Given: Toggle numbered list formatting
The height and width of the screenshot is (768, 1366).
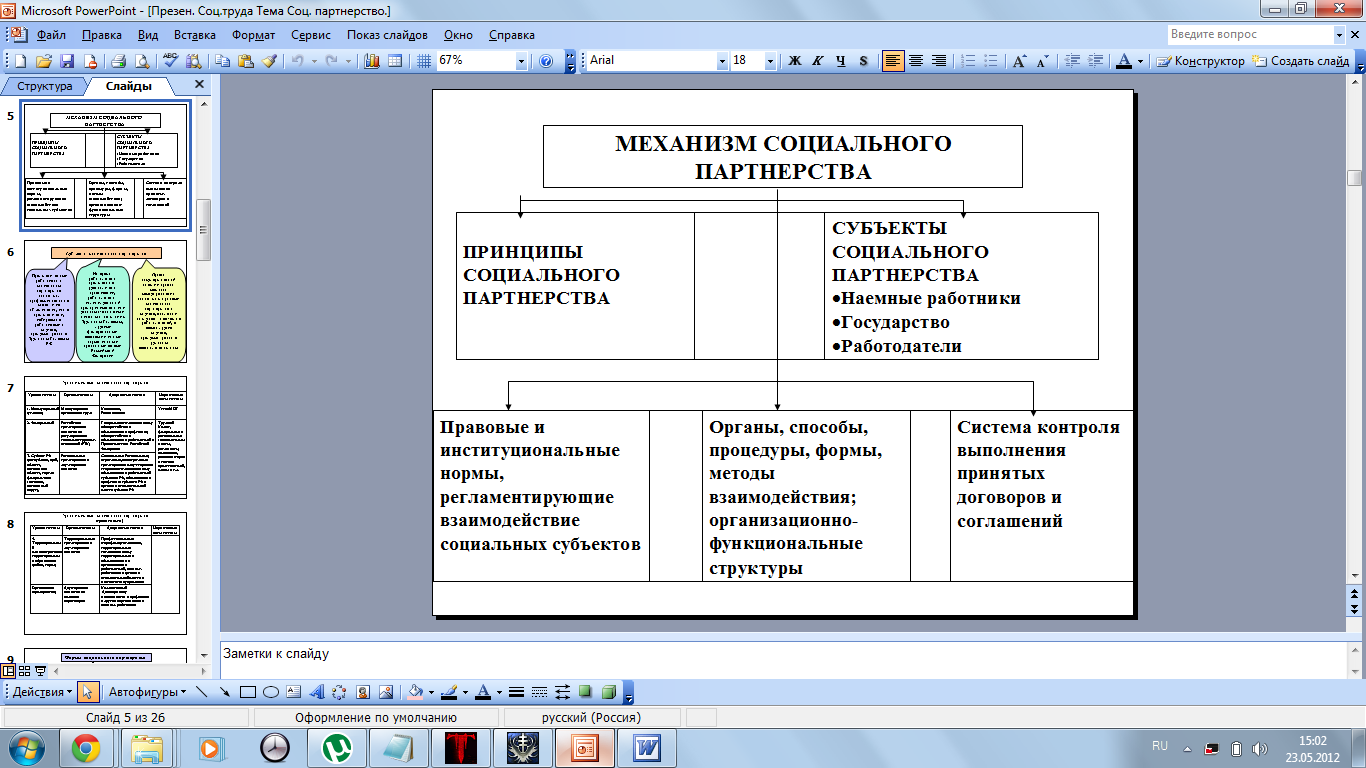Looking at the screenshot, I should [967, 60].
